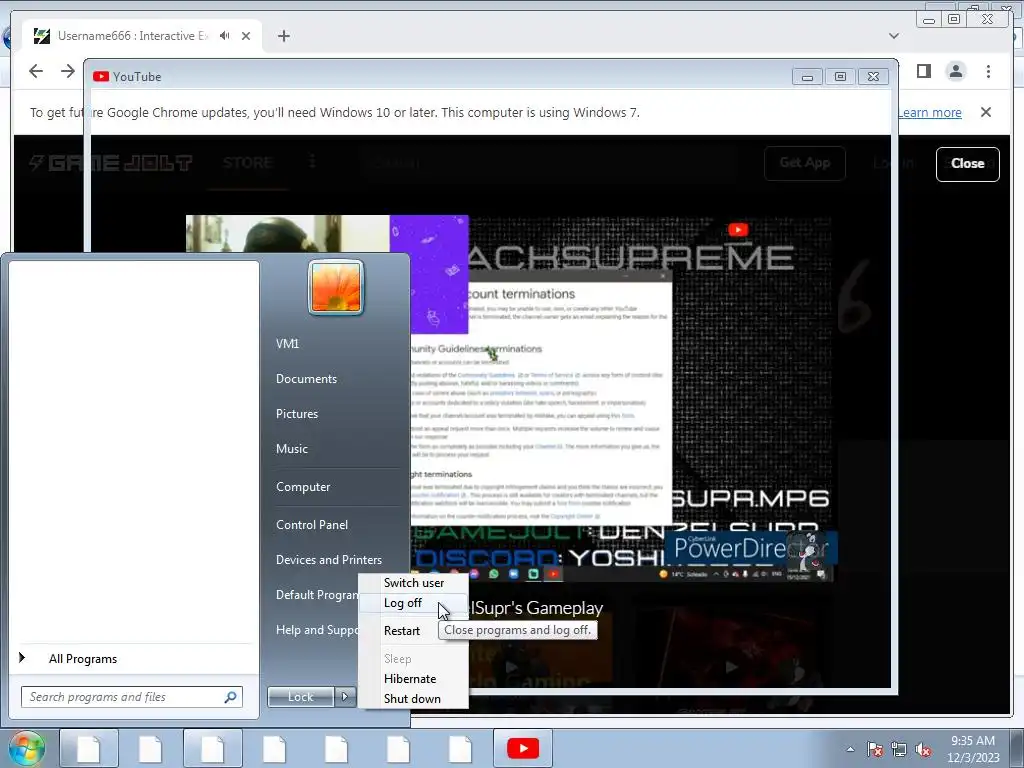Image resolution: width=1024 pixels, height=768 pixels.
Task: Open VM1 user folder
Action: pos(287,344)
